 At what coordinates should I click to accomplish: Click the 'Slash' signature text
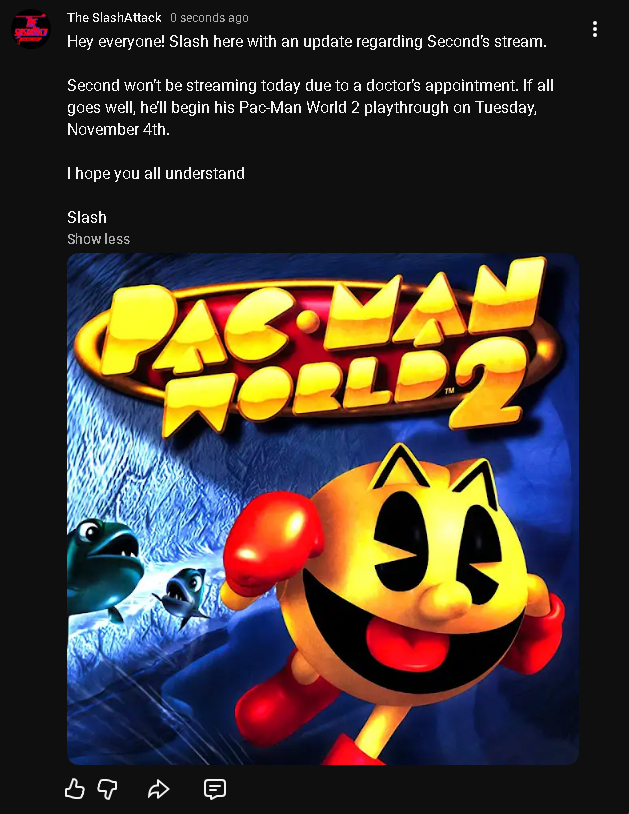[87, 217]
